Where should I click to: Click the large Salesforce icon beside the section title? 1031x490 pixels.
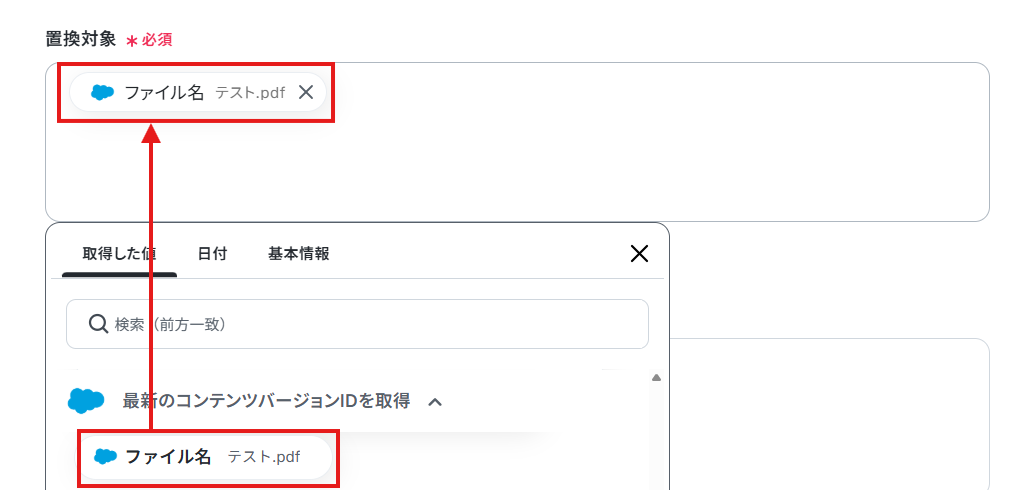(86, 400)
